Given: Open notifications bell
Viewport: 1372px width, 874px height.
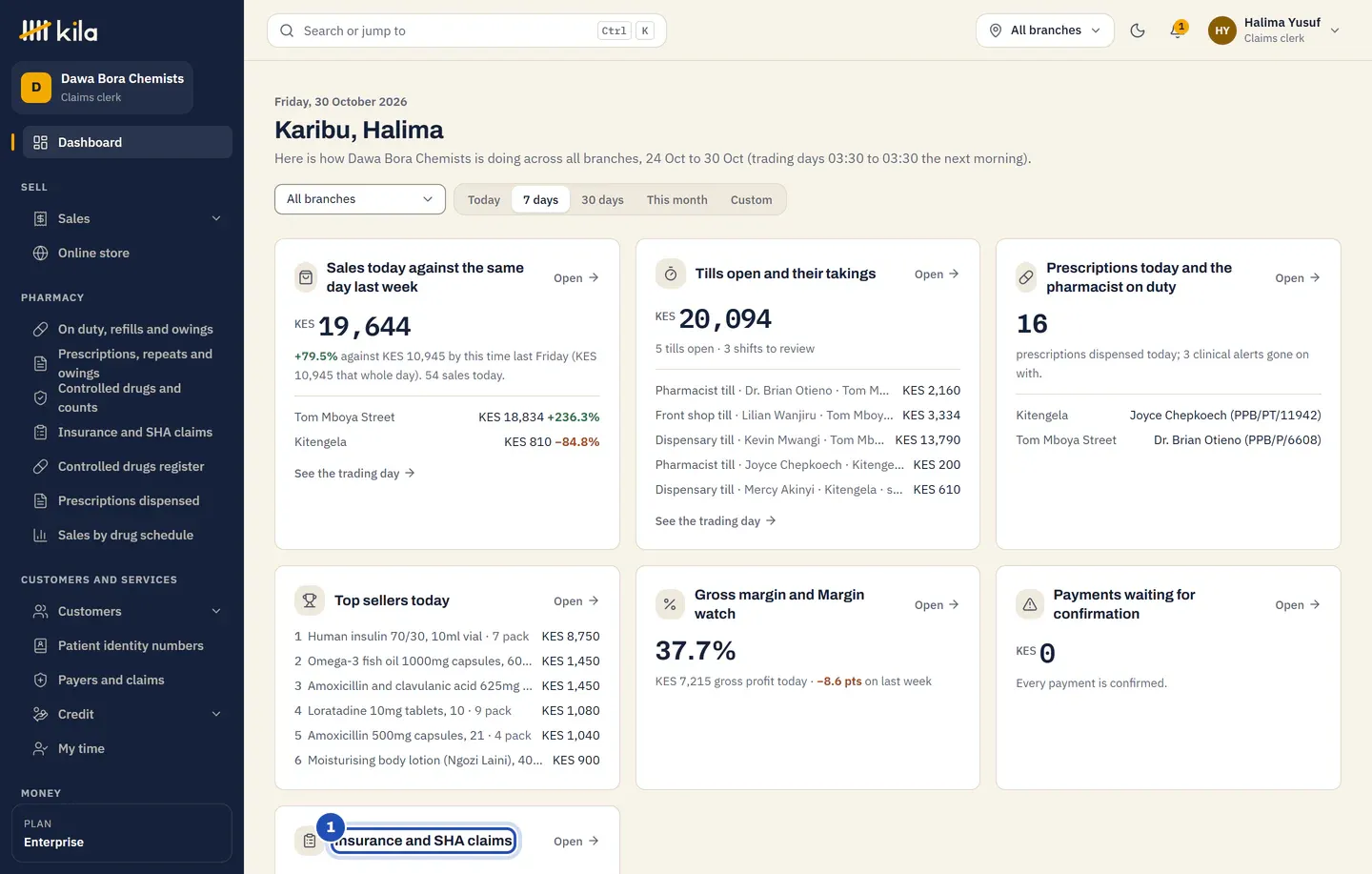Looking at the screenshot, I should [x=1178, y=30].
